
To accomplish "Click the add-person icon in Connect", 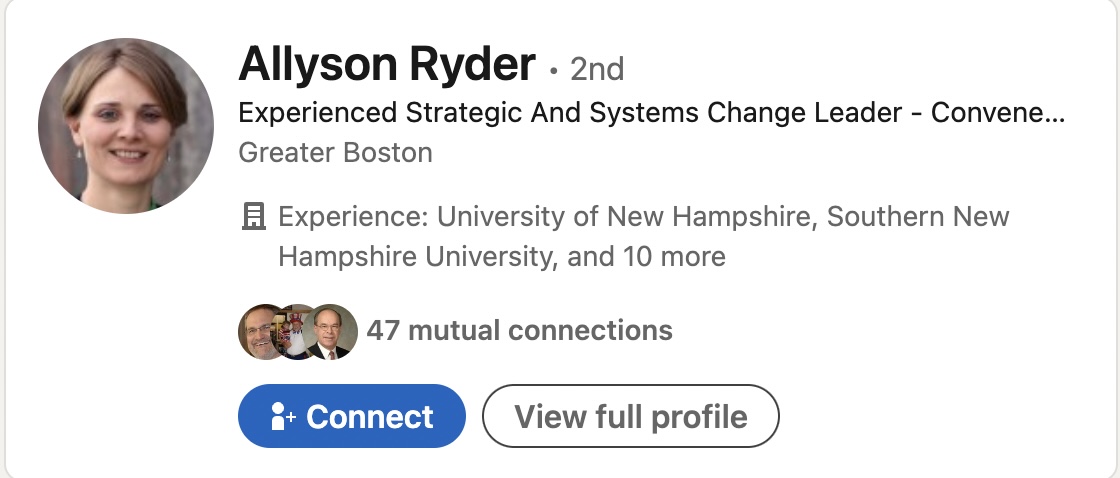I will [x=283, y=416].
